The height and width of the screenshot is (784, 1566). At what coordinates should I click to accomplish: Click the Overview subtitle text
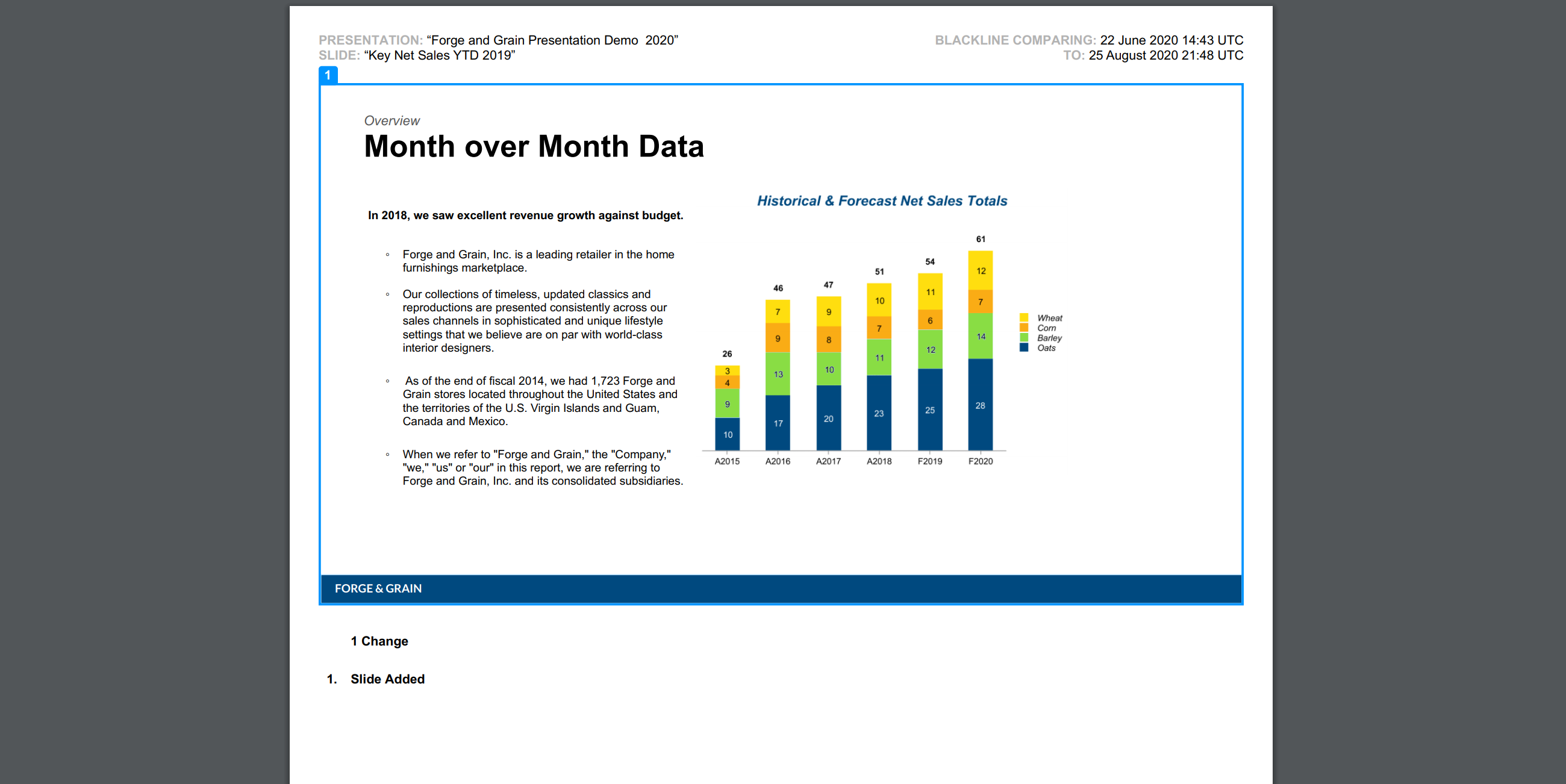[391, 120]
